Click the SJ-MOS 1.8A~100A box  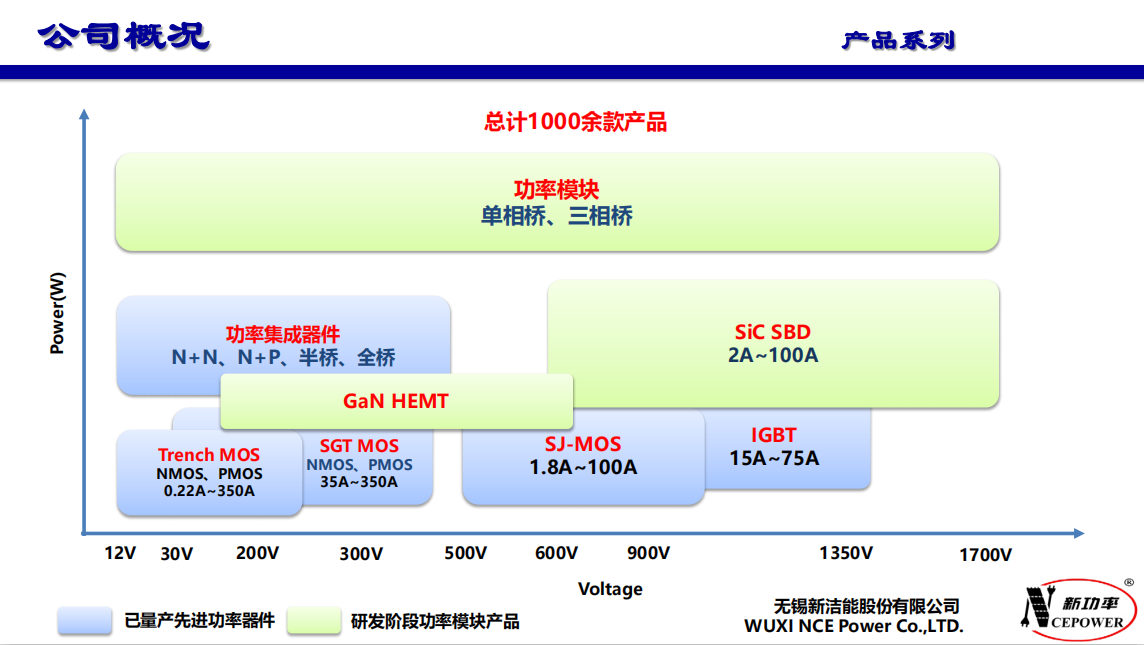click(582, 455)
